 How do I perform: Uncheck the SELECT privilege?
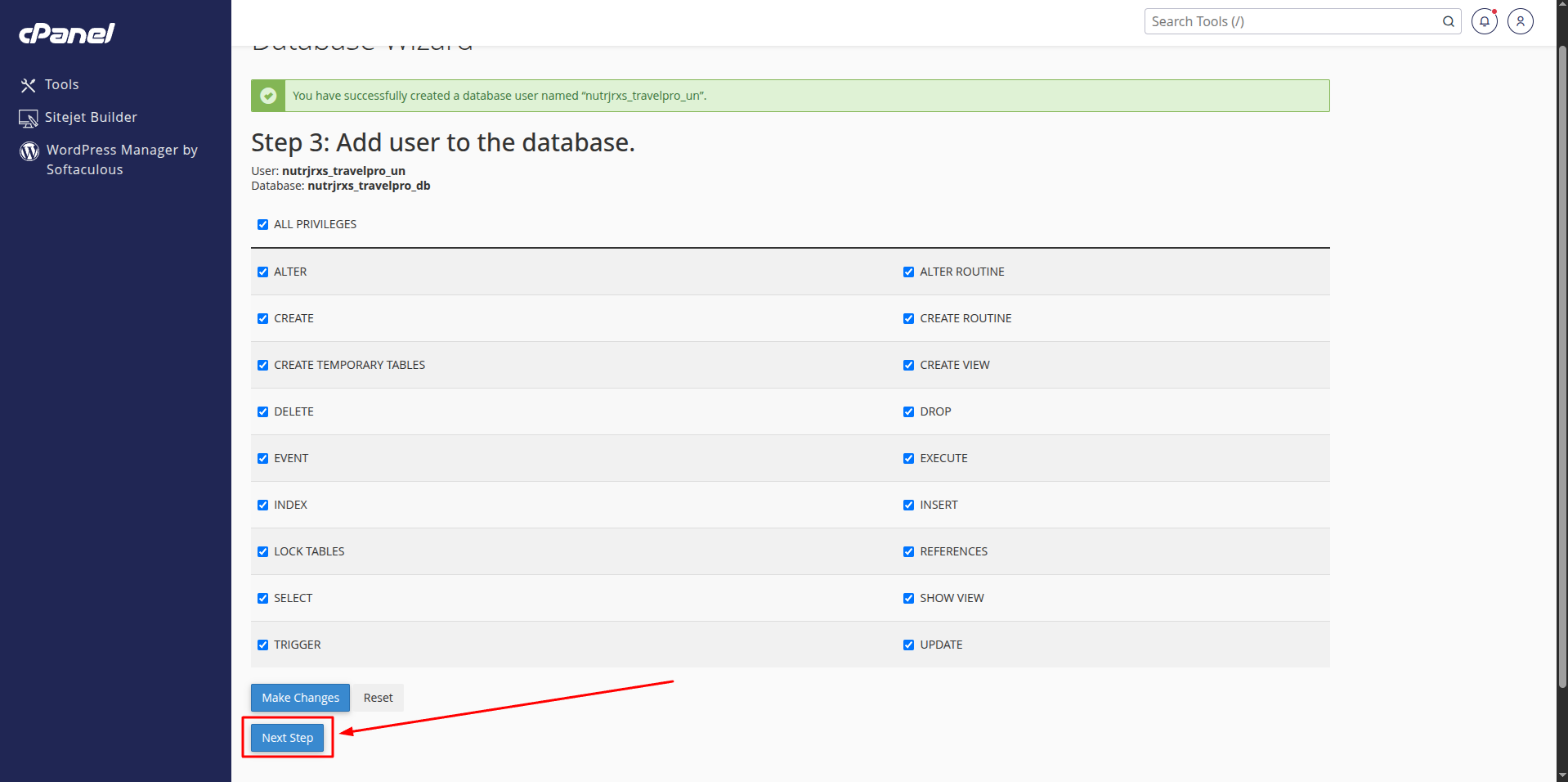(262, 598)
